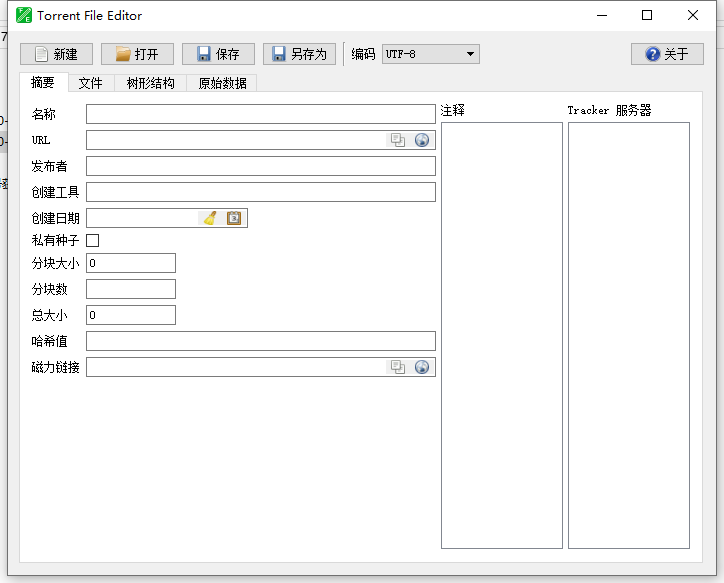Click the 新建 (New) toolbar button

click(56, 54)
